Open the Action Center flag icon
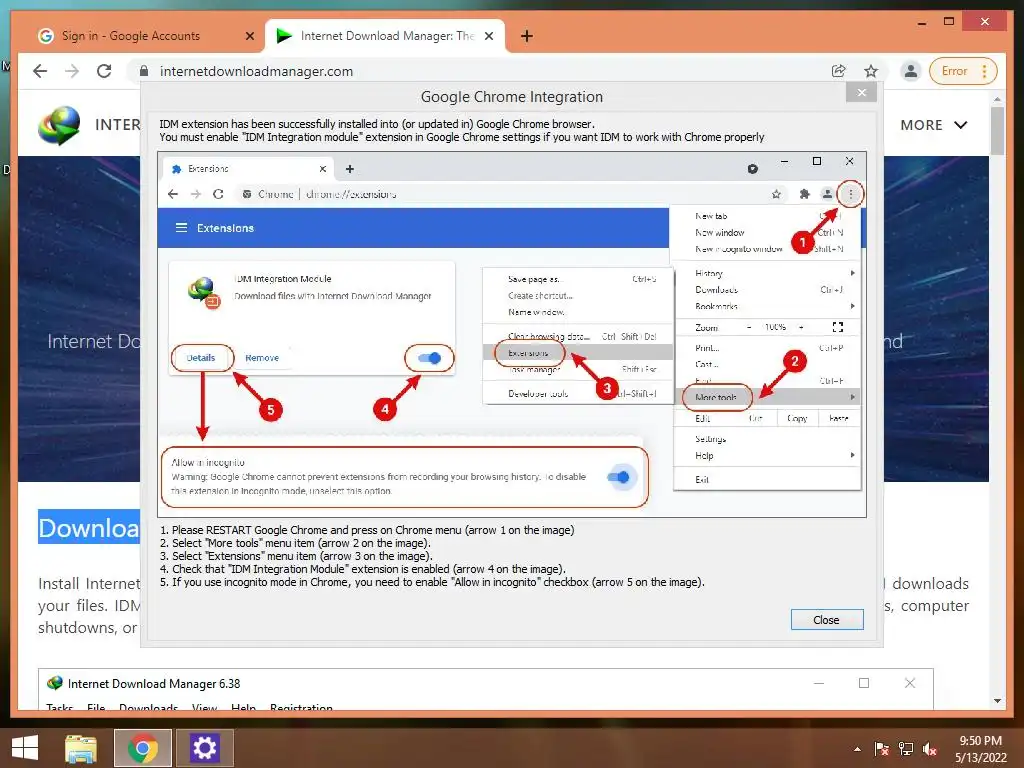Image resolution: width=1024 pixels, height=768 pixels. tap(882, 749)
